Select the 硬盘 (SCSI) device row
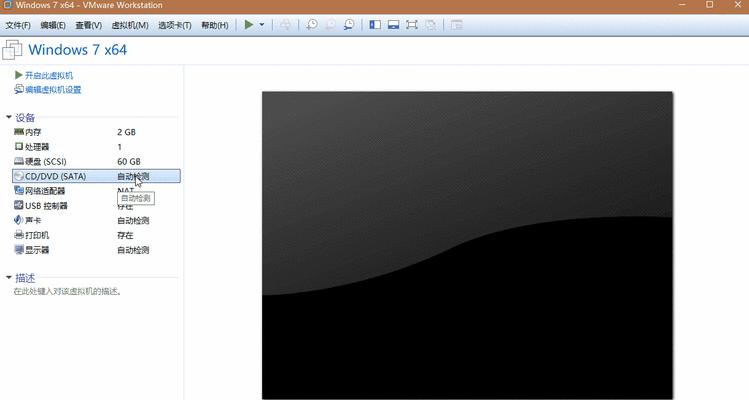The image size is (749, 400). click(x=96, y=162)
